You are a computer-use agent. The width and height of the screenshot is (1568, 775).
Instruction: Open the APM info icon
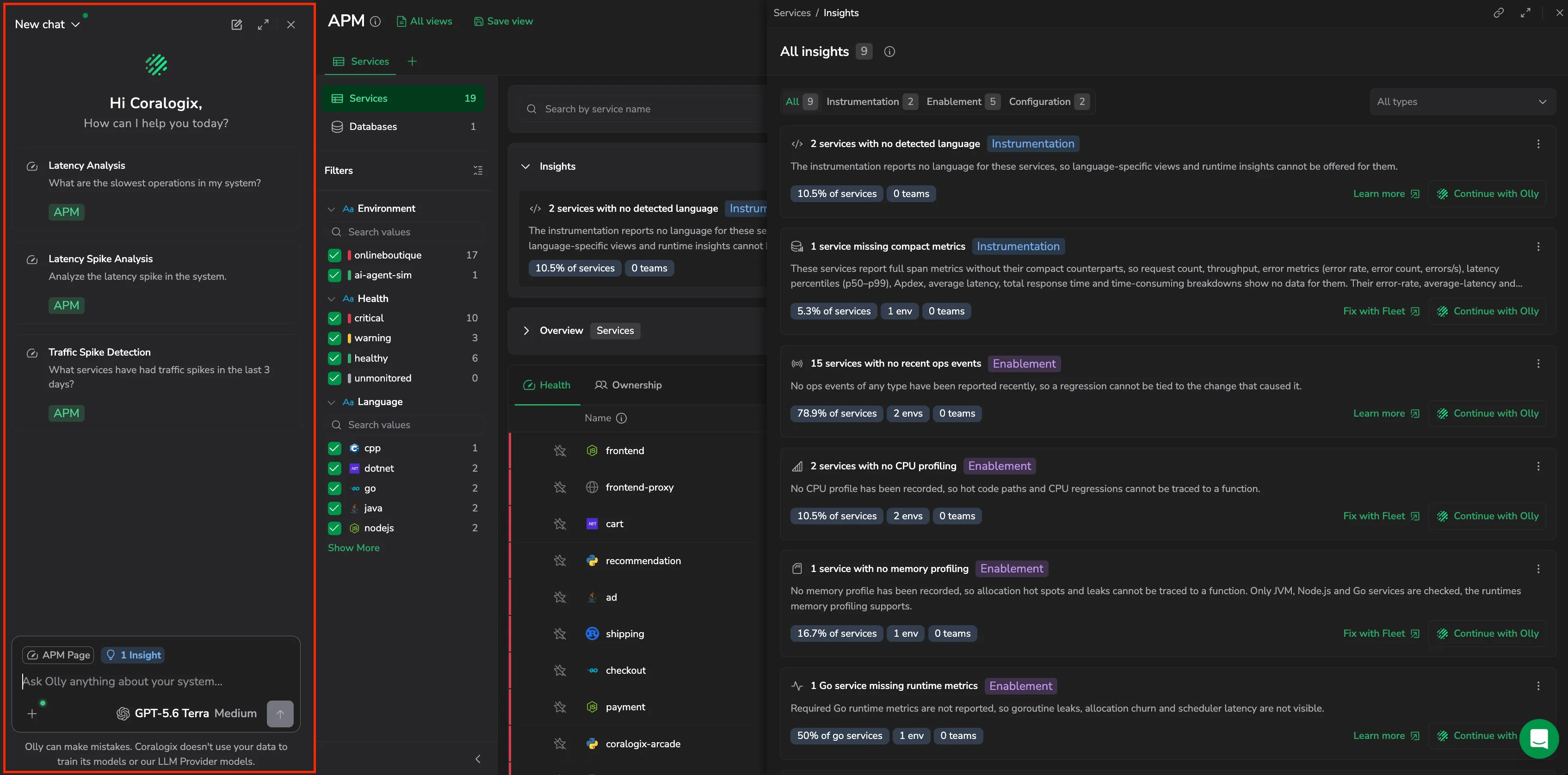(x=376, y=21)
